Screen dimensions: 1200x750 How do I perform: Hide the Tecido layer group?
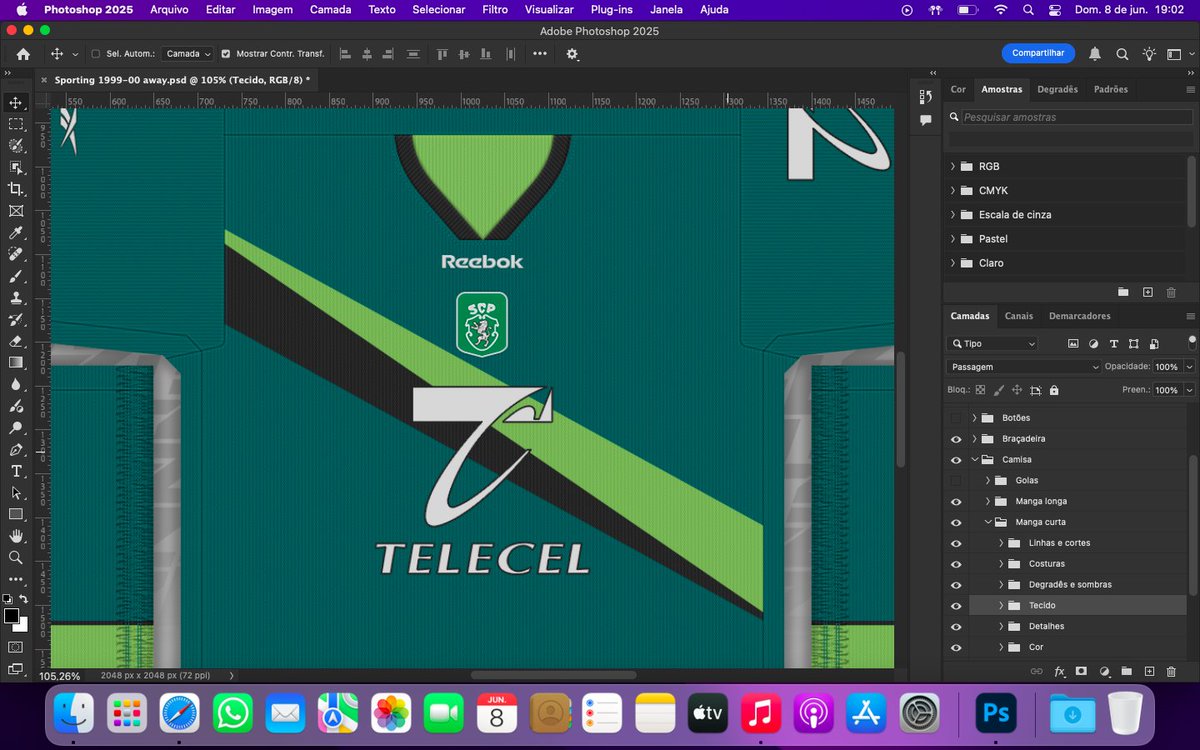tap(956, 606)
